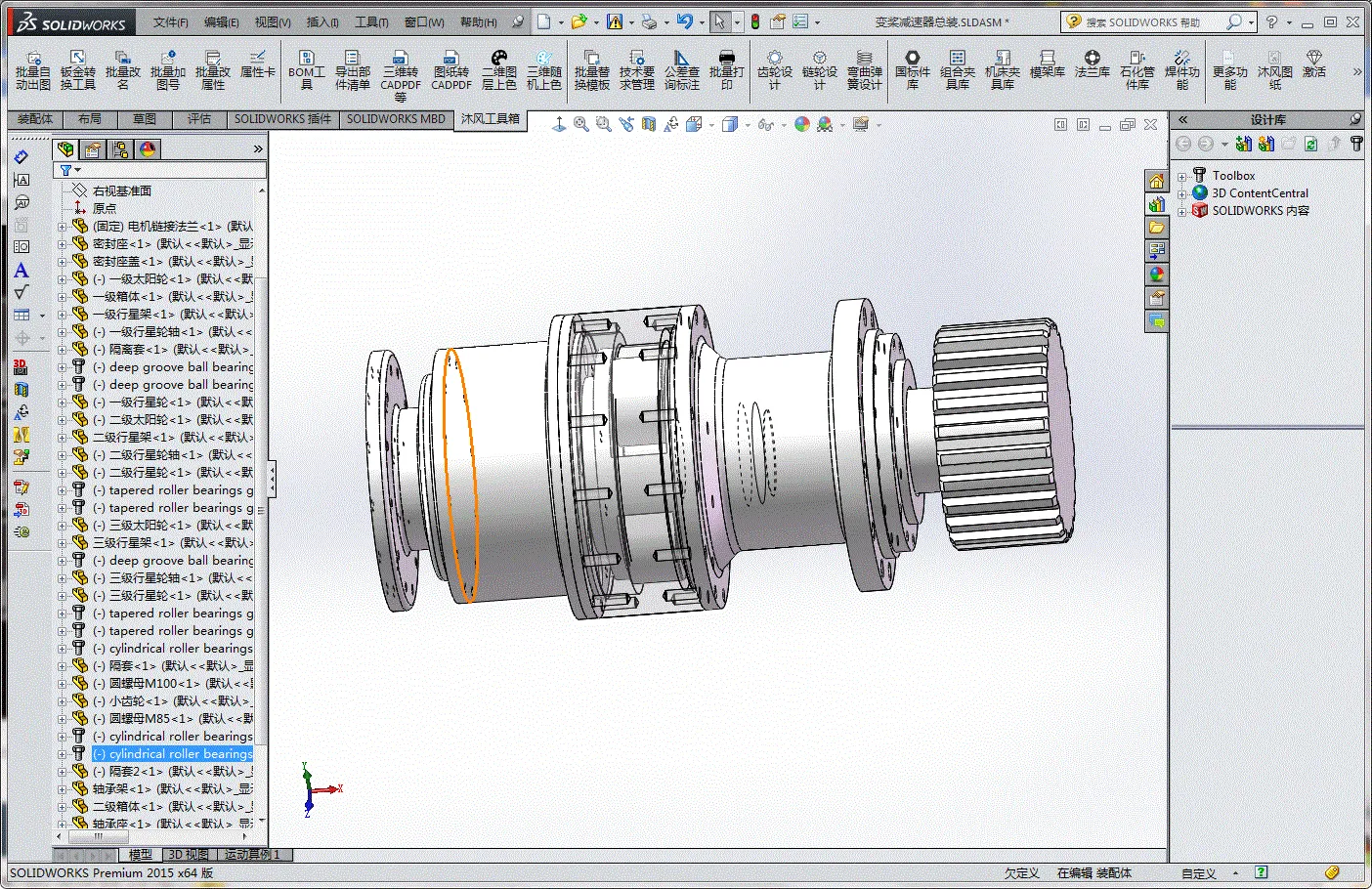Open the New document dropdown arrow
The width and height of the screenshot is (1372, 889).
[560, 22]
